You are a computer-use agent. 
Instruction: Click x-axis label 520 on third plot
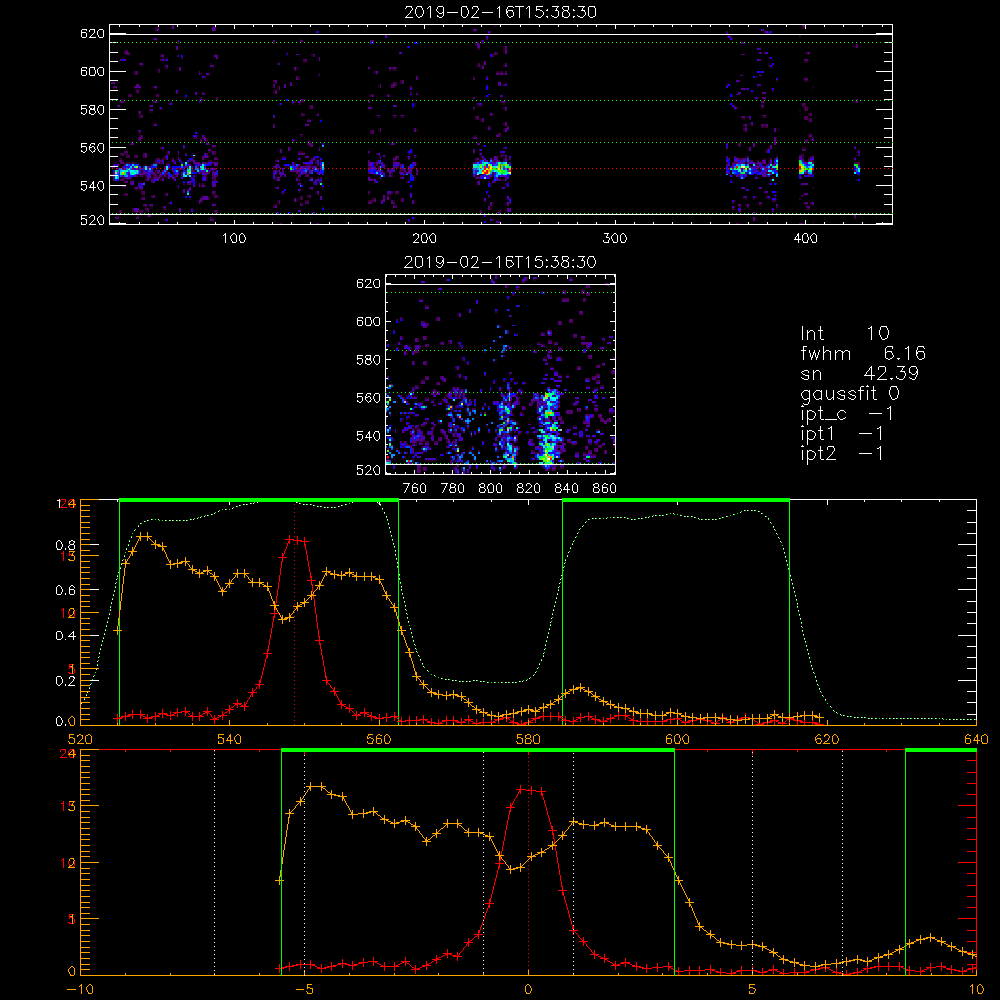click(80, 740)
